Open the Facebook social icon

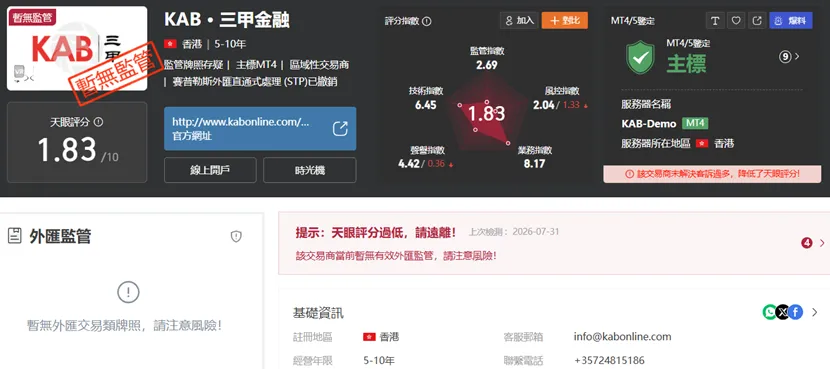coord(796,312)
